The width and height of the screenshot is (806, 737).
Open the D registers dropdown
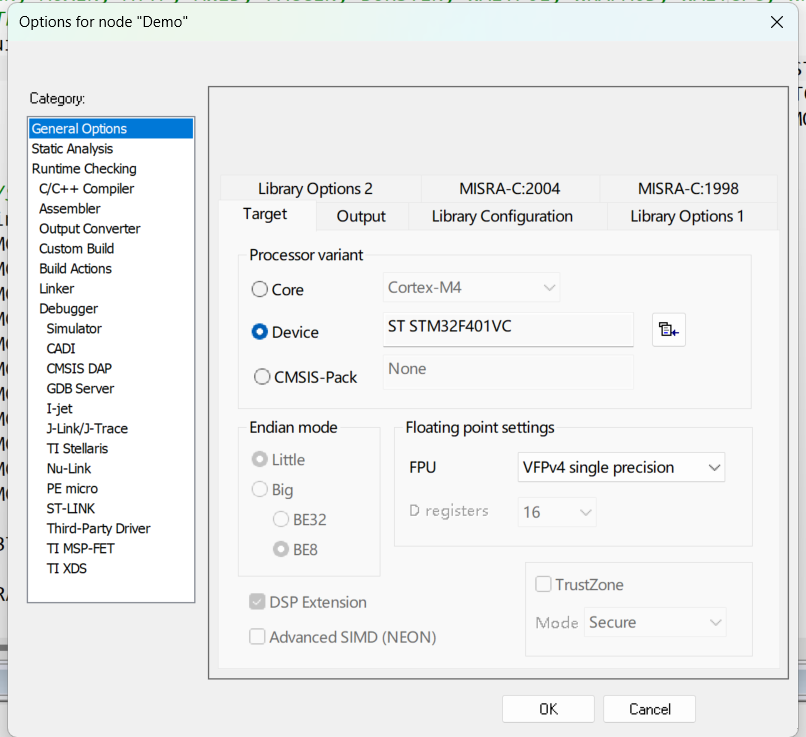click(x=557, y=512)
